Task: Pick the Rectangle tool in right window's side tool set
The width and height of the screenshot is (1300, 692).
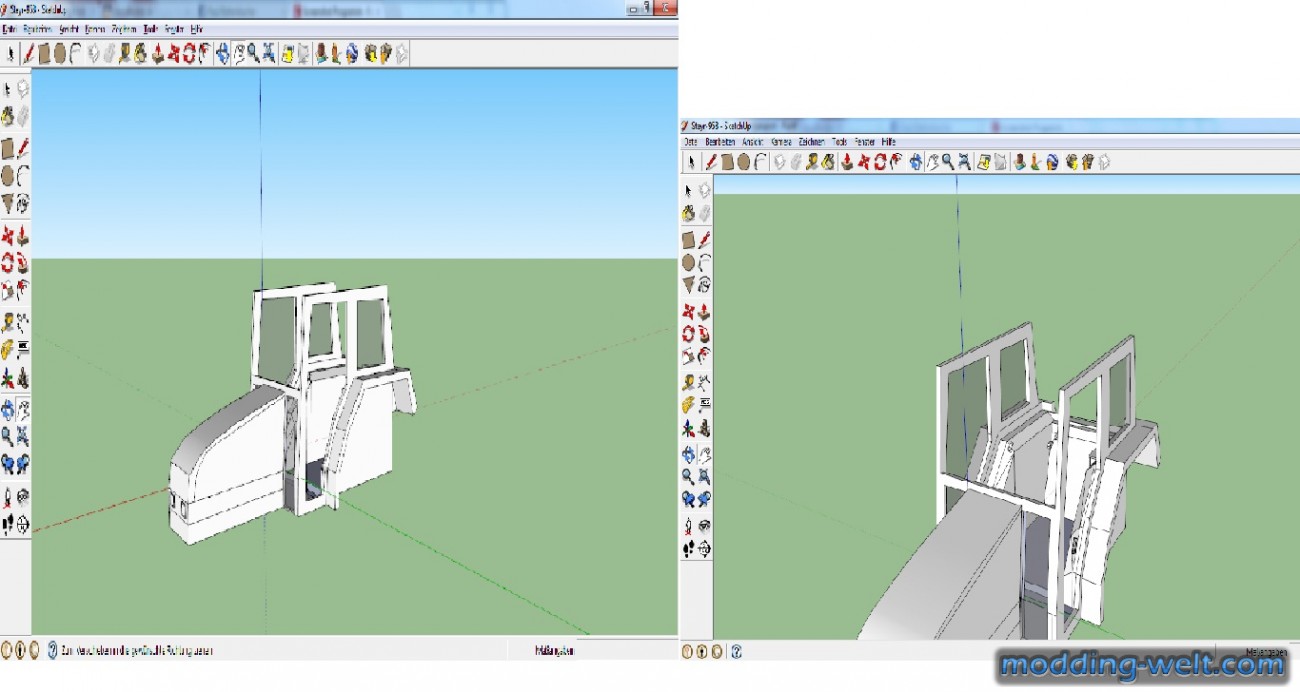Action: [688, 241]
